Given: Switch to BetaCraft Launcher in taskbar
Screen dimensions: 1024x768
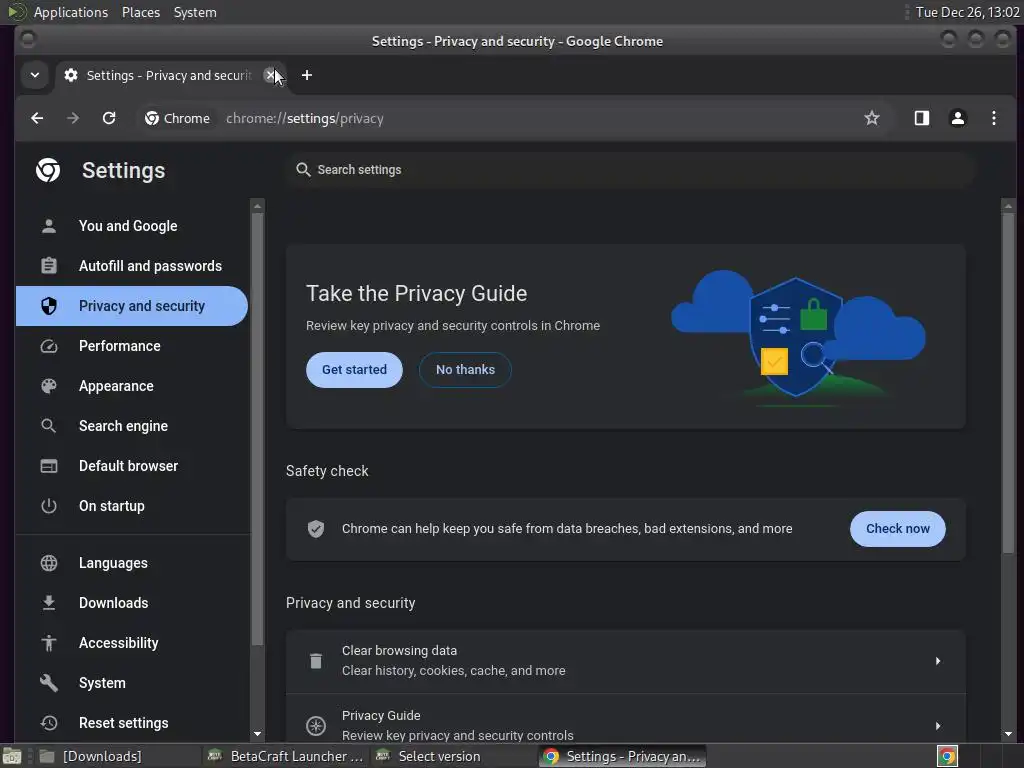Looking at the screenshot, I should pos(286,756).
